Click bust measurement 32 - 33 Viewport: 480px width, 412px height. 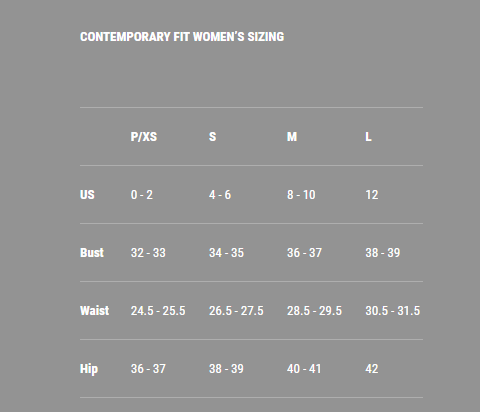(148, 253)
